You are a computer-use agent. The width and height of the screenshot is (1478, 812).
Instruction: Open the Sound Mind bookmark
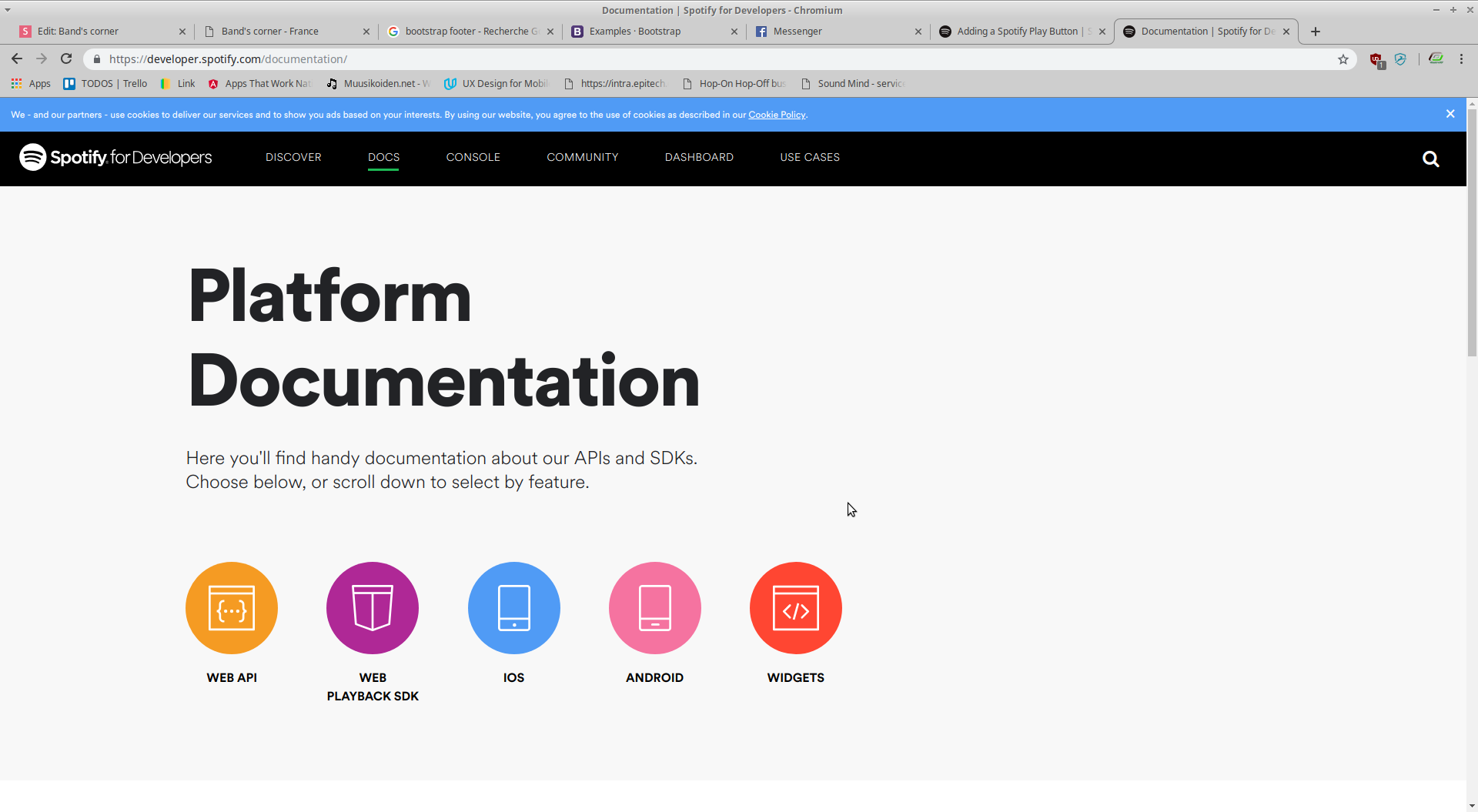click(x=853, y=83)
